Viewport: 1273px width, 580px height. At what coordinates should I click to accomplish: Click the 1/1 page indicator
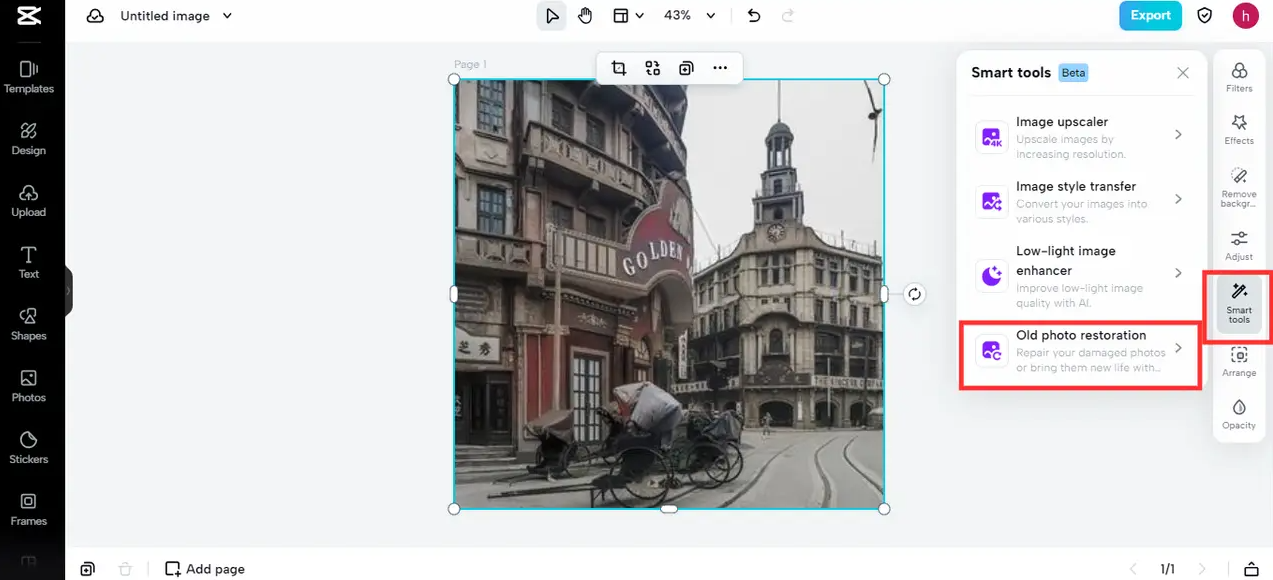tap(1167, 569)
